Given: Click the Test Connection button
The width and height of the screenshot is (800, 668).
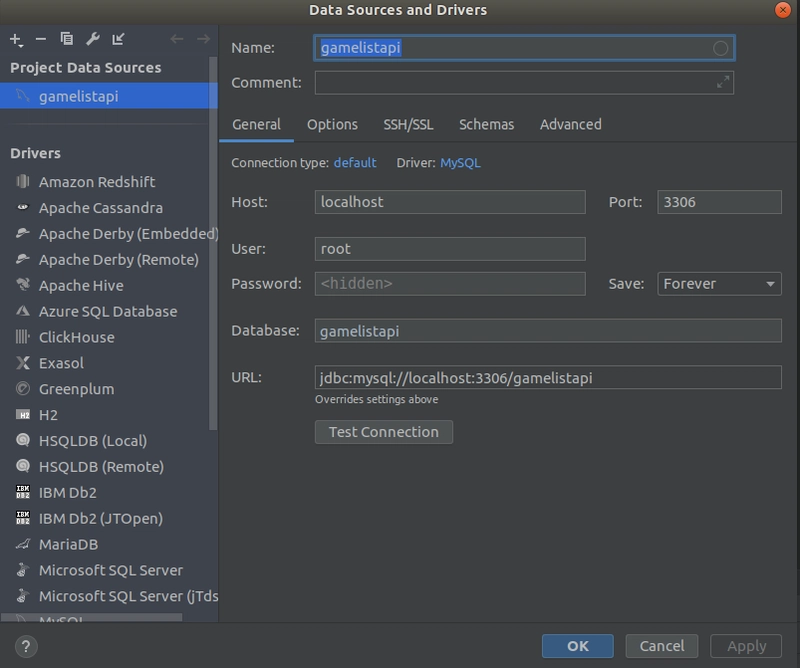Looking at the screenshot, I should [x=384, y=432].
